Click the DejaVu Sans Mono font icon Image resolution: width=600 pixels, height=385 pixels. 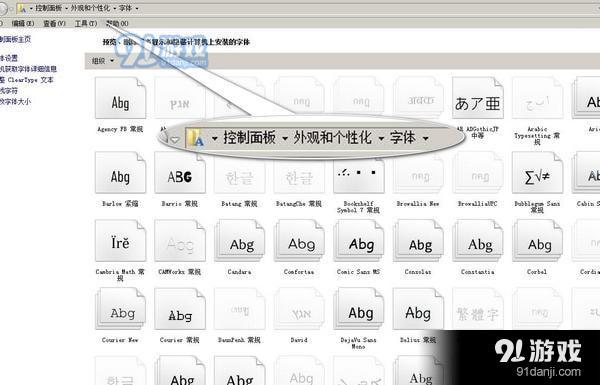pyautogui.click(x=359, y=309)
